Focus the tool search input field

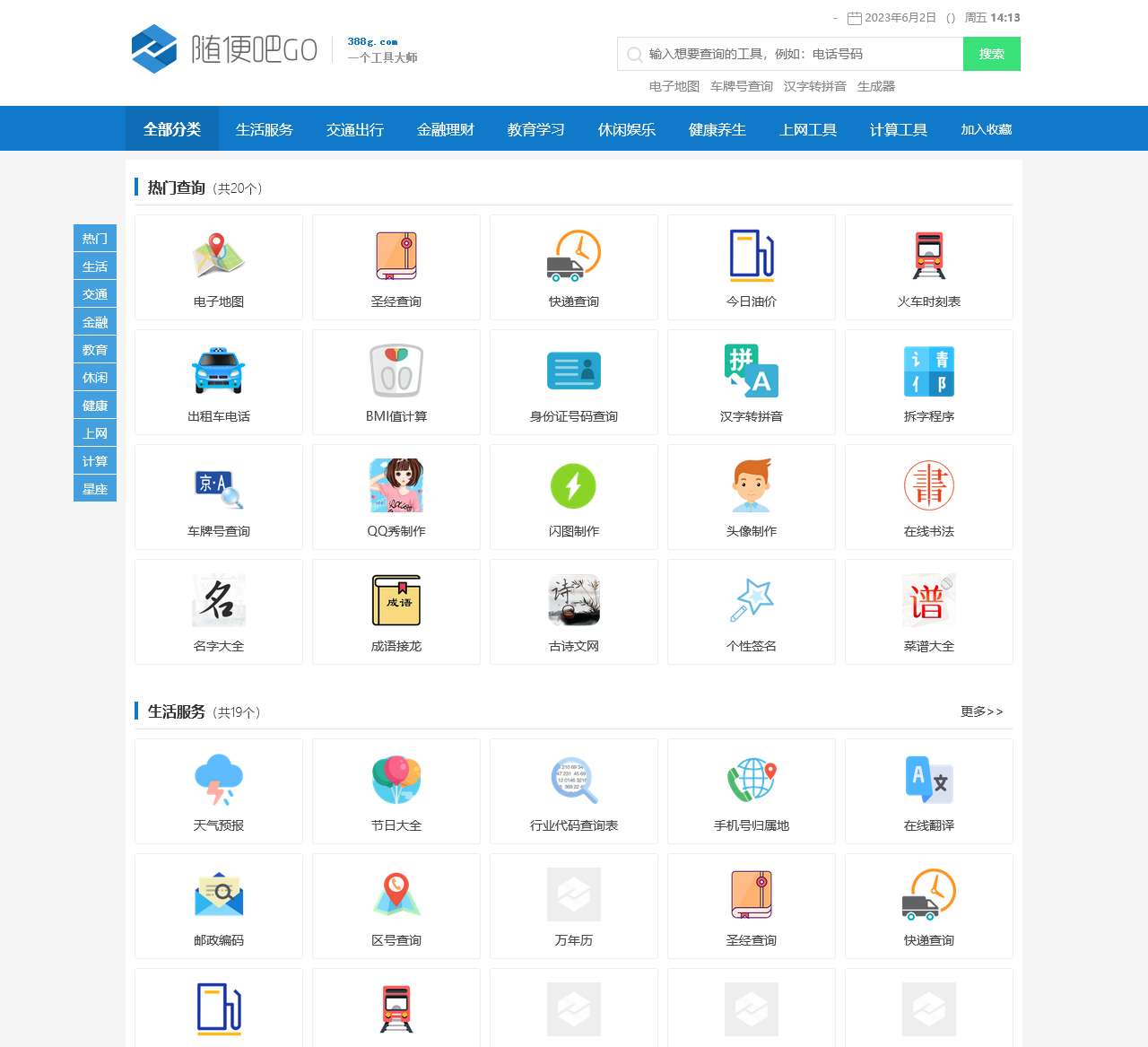click(790, 54)
